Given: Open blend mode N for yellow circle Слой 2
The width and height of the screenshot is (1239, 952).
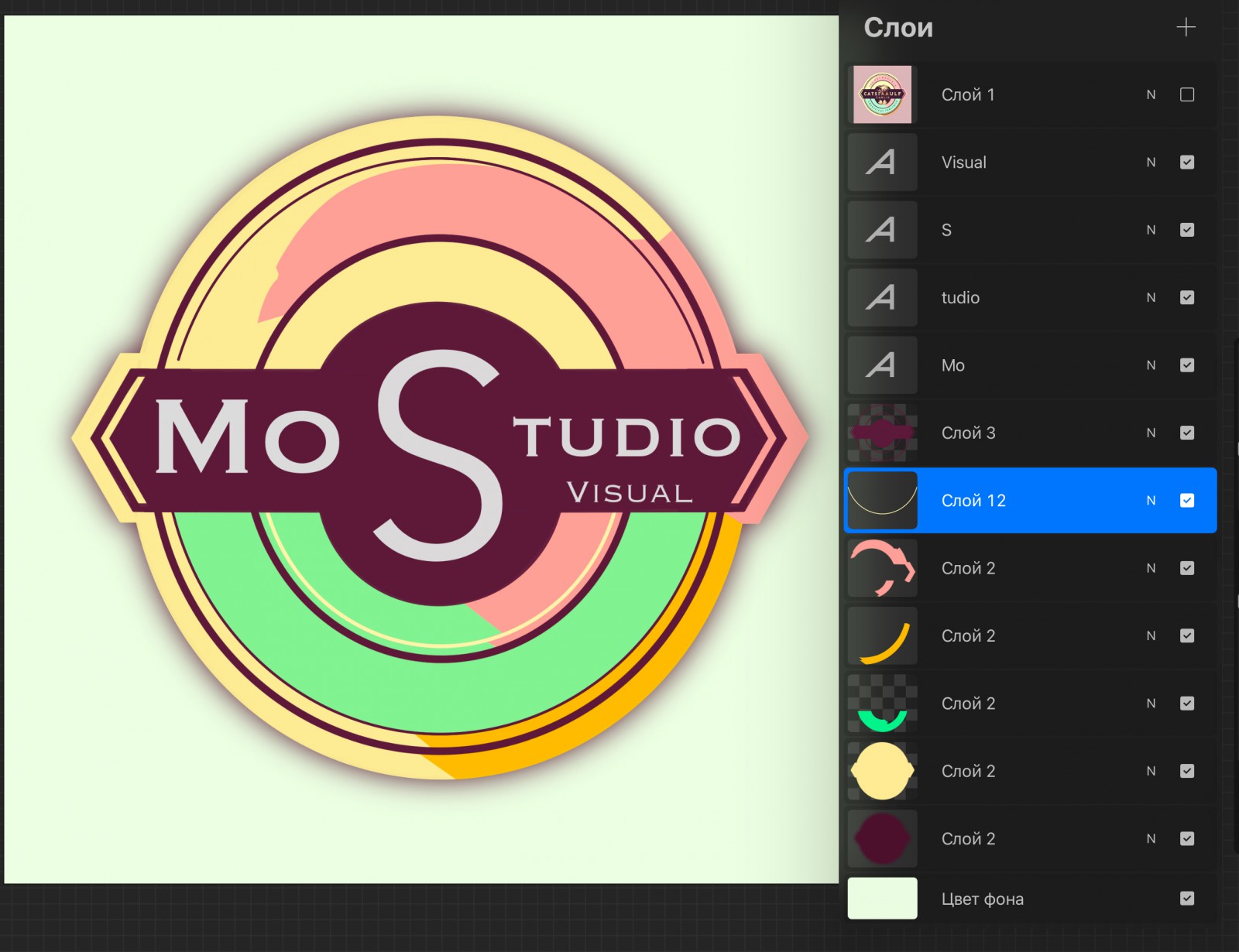Looking at the screenshot, I should pos(1151,771).
